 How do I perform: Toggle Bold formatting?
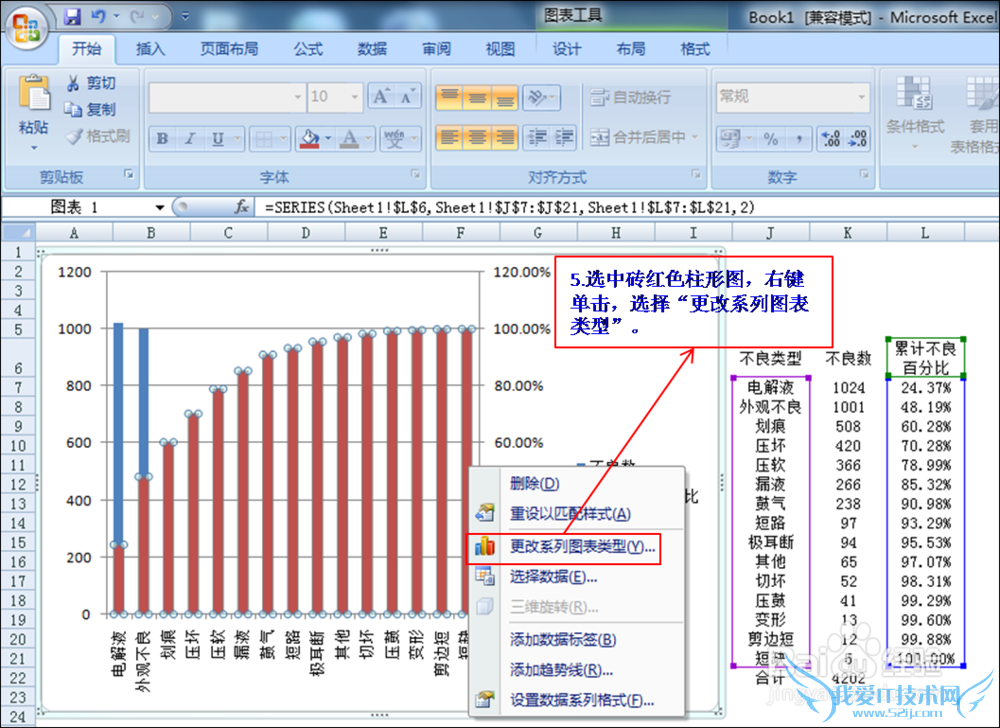pos(162,139)
